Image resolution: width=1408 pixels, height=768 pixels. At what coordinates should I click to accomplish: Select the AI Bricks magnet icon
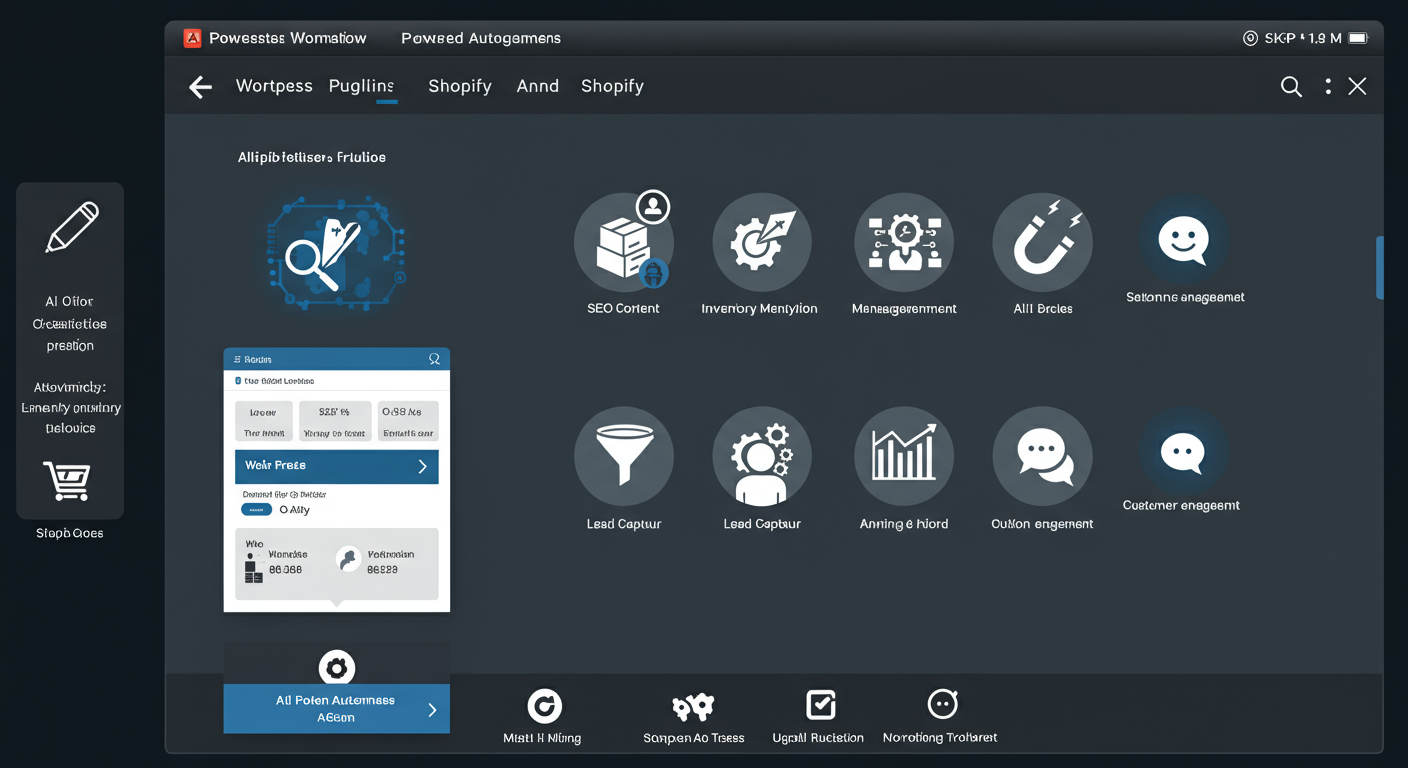point(1042,241)
